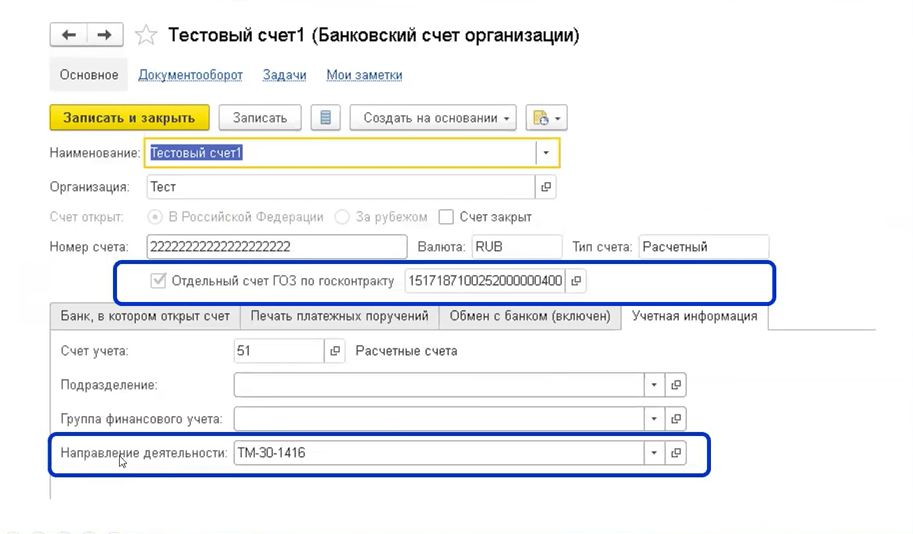Add to favorites with star icon
Screen dimensions: 913x534
[x=145, y=36]
